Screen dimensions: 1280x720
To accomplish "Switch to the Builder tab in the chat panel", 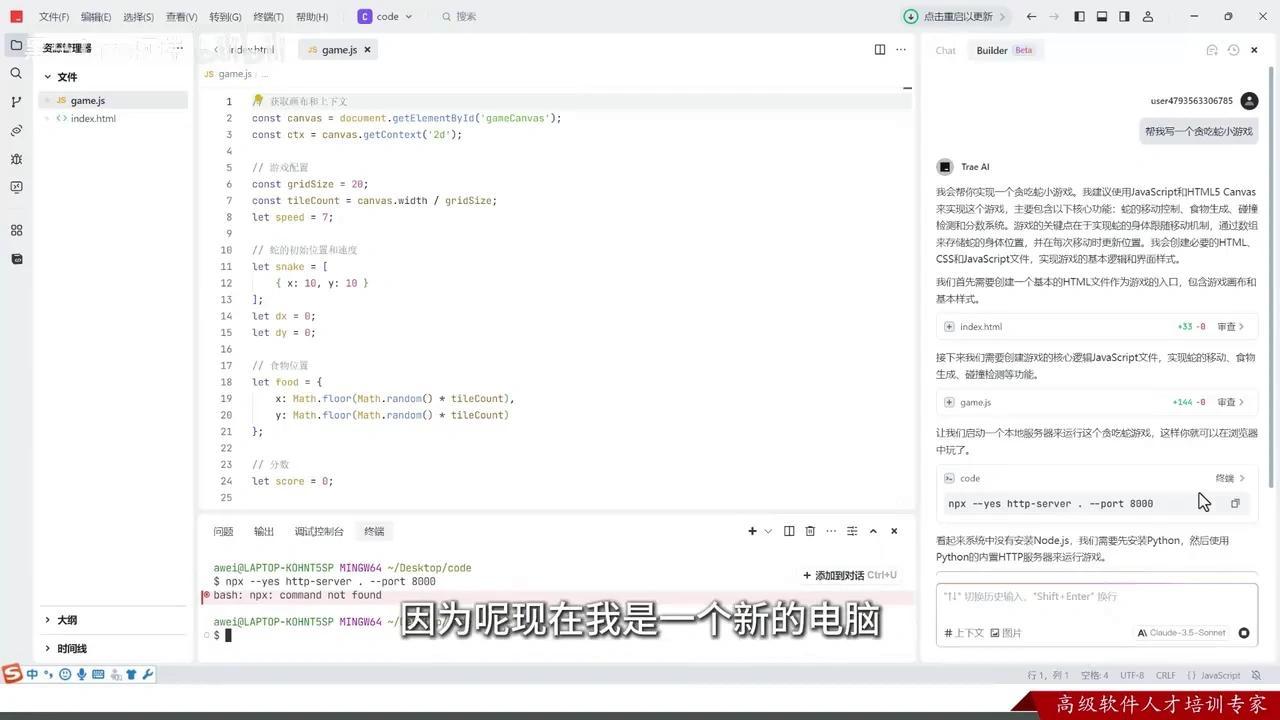I will pyautogui.click(x=991, y=50).
